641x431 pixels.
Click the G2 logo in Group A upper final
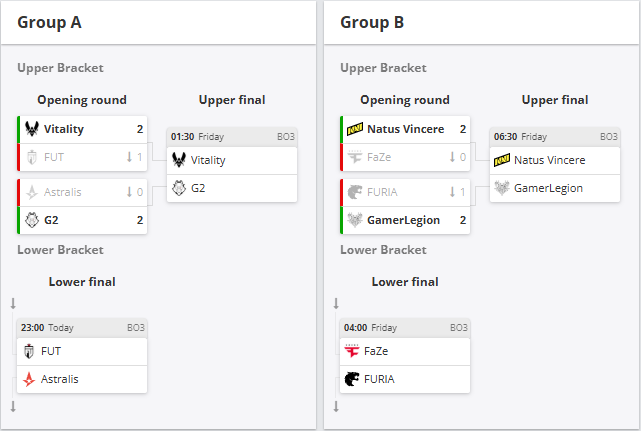click(179, 187)
